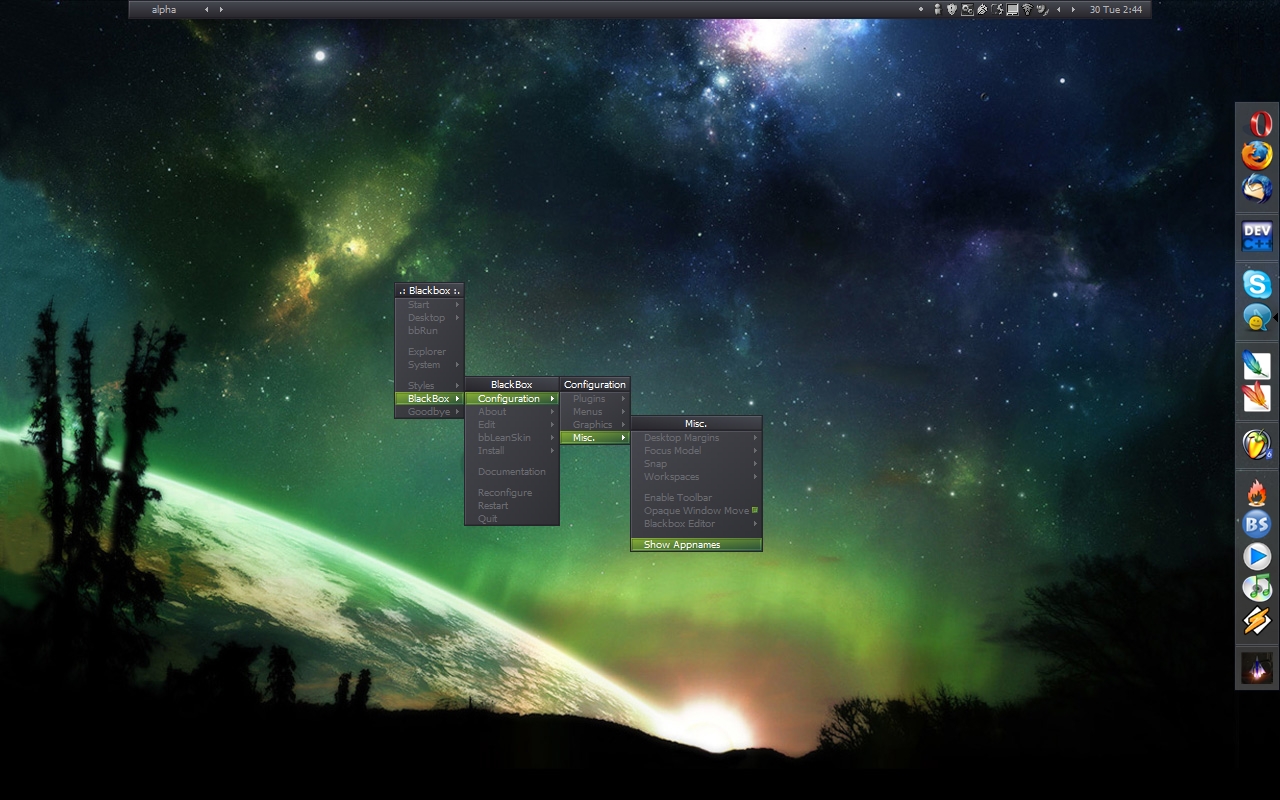Image resolution: width=1280 pixels, height=800 pixels.
Task: Click the previous workspace arrow beside alpha
Action: click(x=207, y=9)
